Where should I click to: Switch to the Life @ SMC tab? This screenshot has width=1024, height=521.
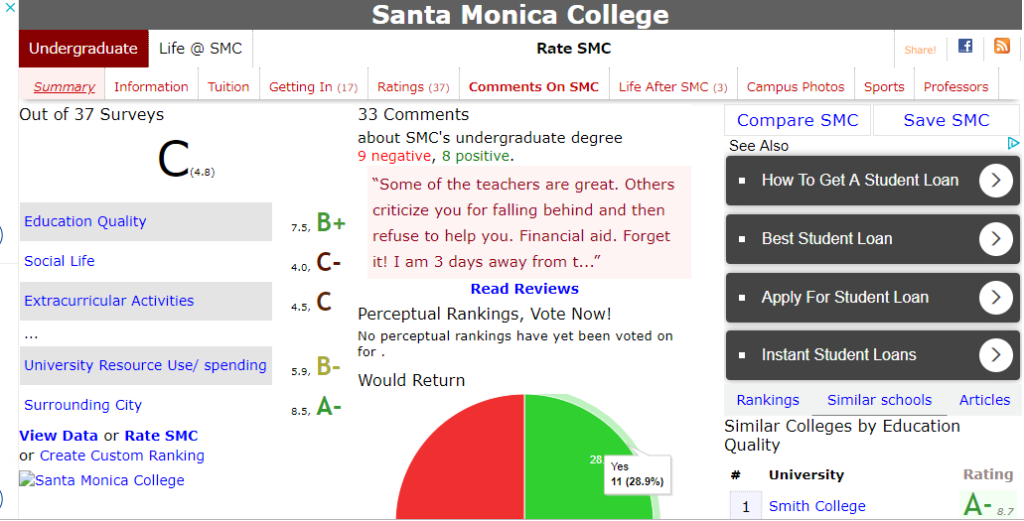coord(200,48)
